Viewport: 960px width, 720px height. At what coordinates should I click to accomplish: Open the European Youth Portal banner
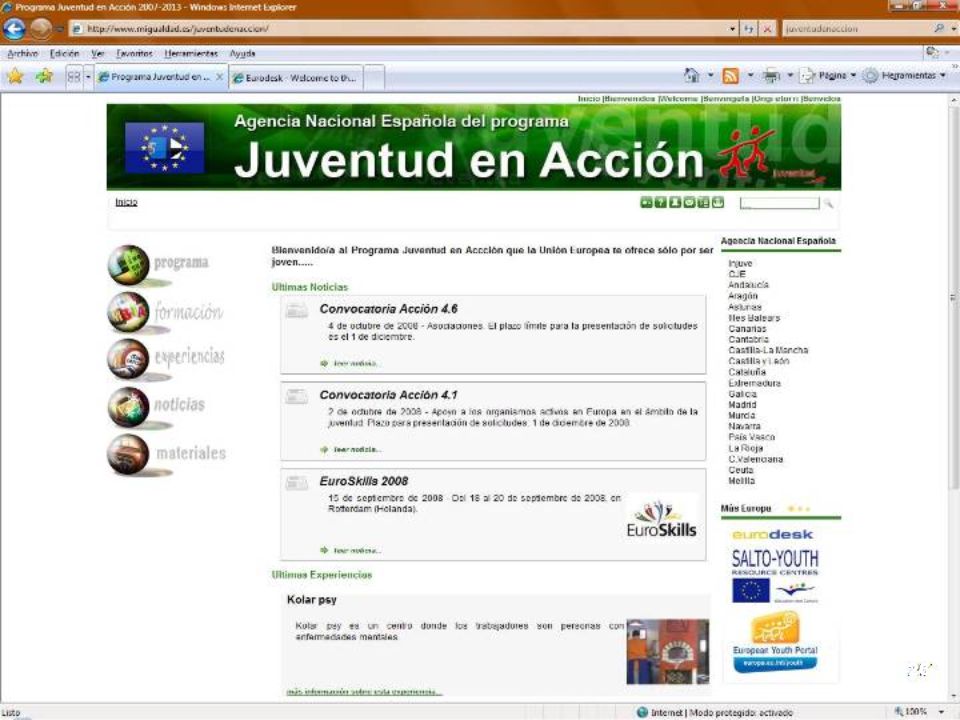point(775,643)
